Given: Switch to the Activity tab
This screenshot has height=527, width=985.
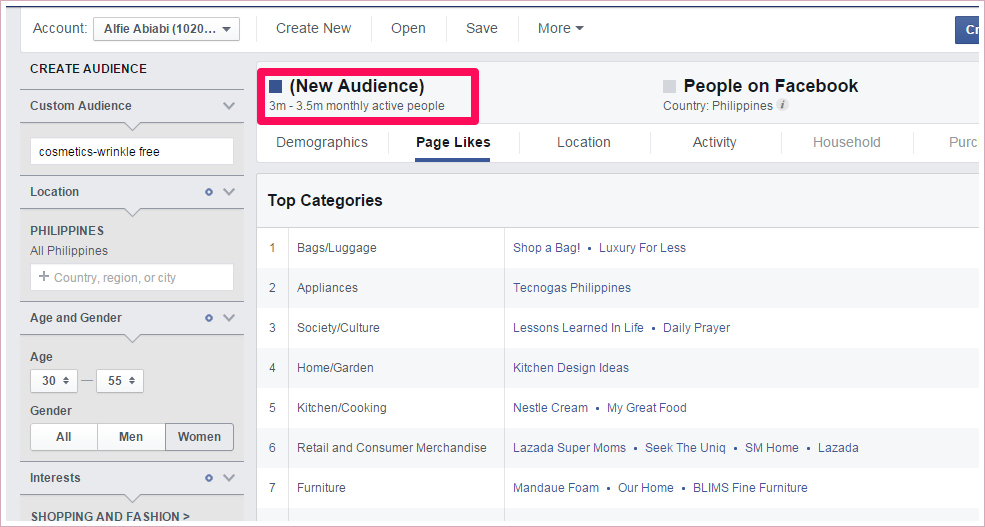Looking at the screenshot, I should coord(714,142).
